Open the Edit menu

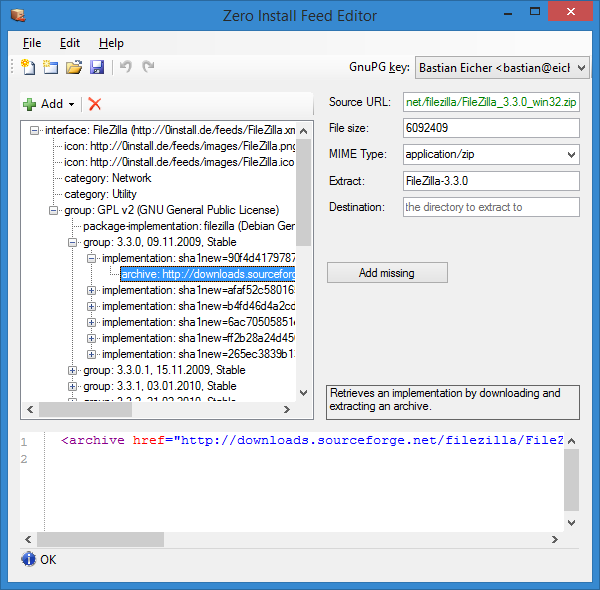[x=70, y=43]
